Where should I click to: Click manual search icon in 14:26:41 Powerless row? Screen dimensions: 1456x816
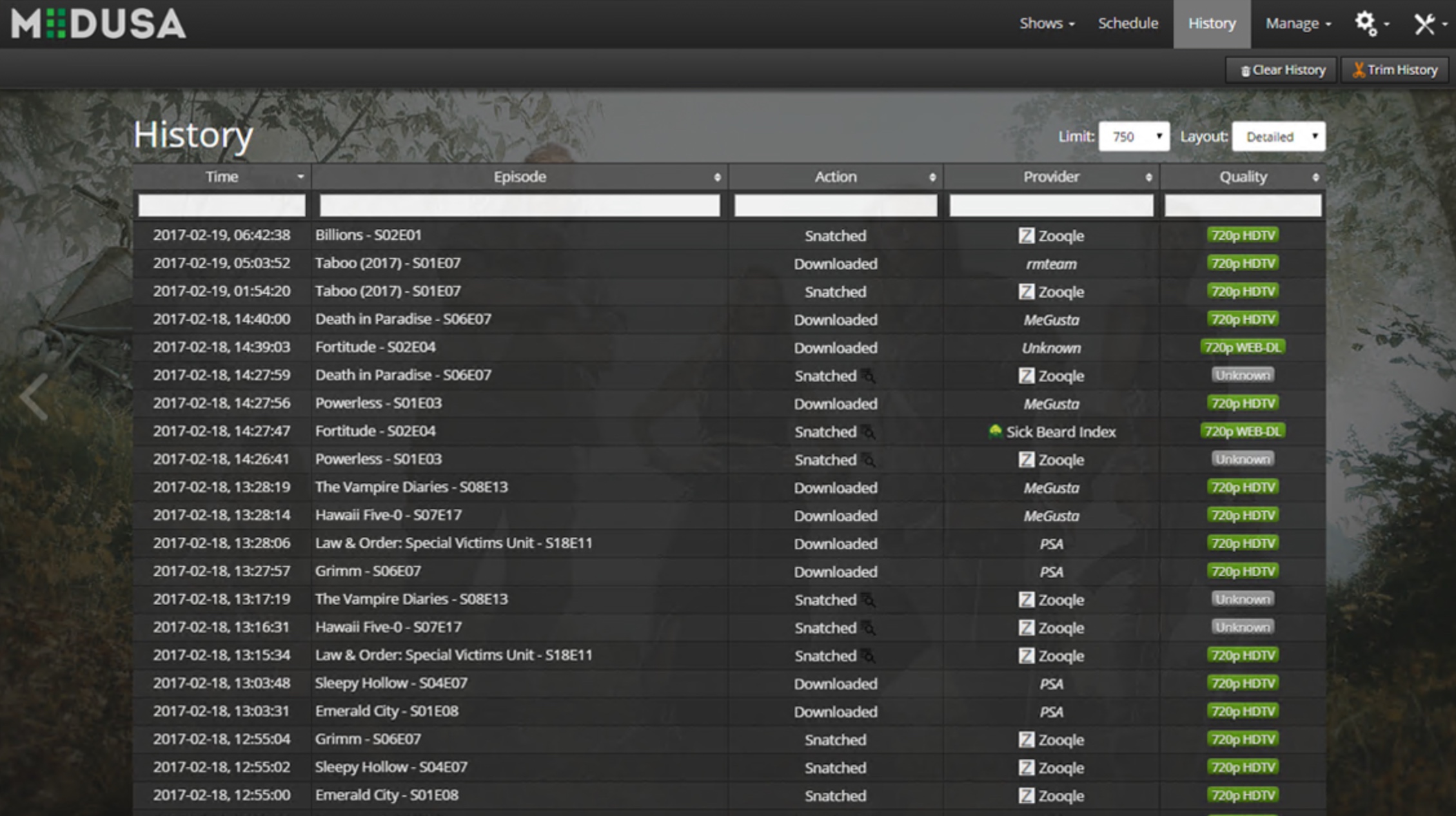(869, 460)
